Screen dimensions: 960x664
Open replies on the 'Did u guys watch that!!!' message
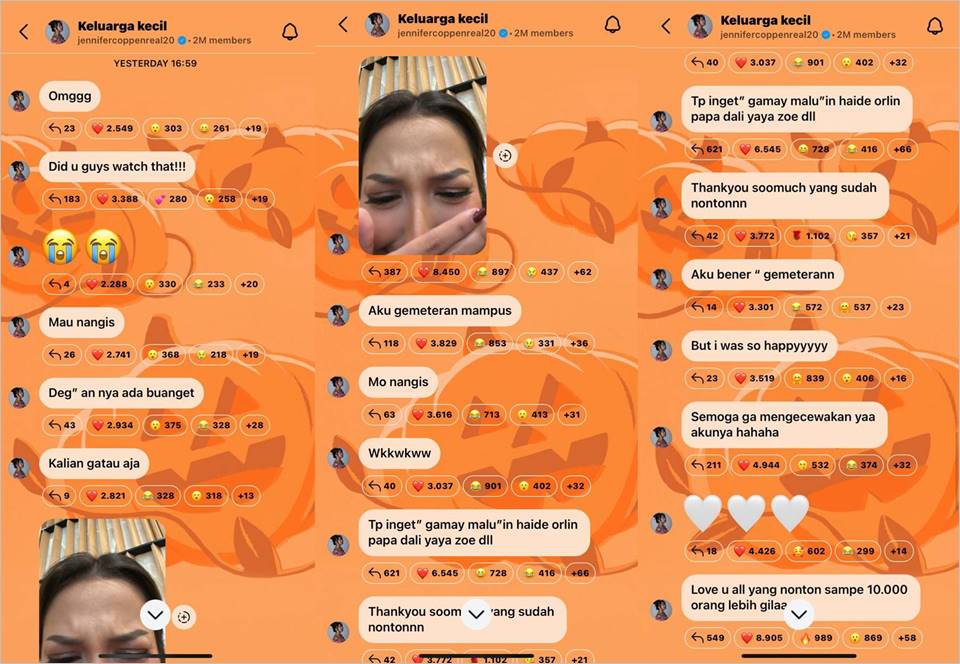tap(64, 199)
